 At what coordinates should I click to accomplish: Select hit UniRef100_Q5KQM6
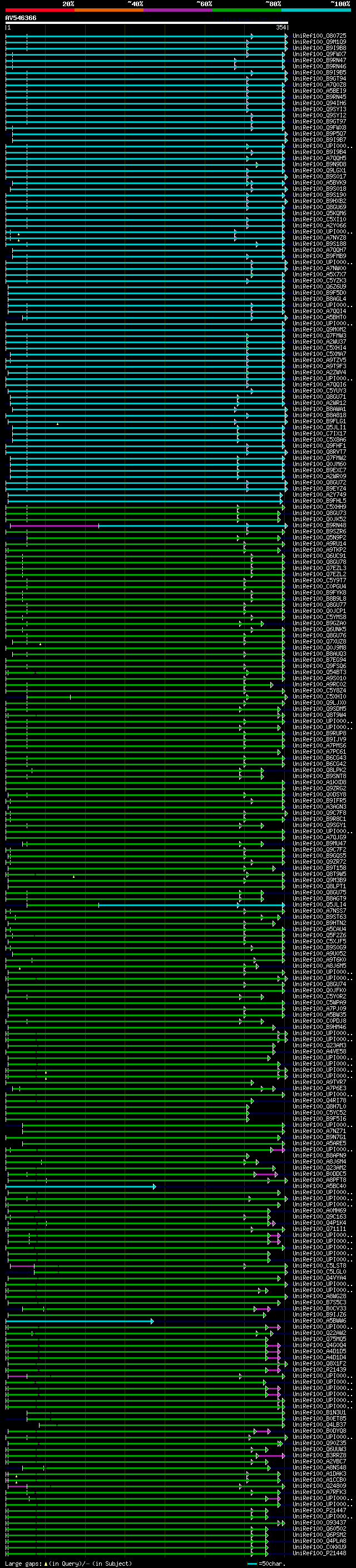tap(319, 214)
